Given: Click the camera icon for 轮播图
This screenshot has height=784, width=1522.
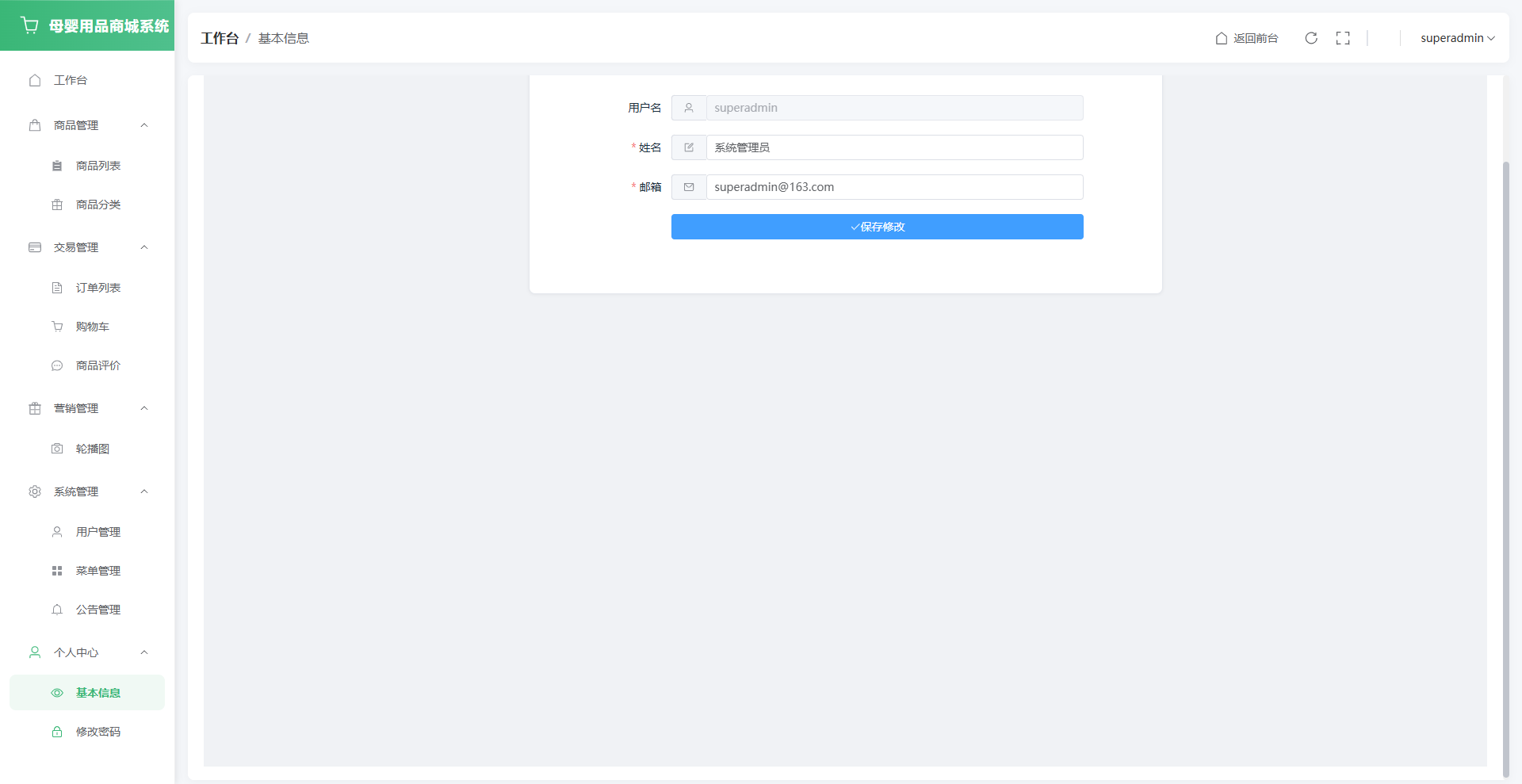Looking at the screenshot, I should [x=57, y=449].
